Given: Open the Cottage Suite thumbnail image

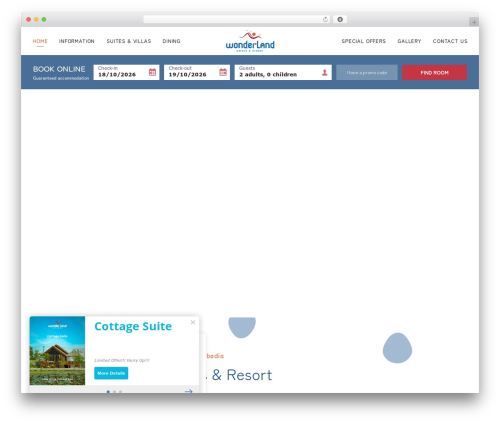Looking at the screenshot, I should pos(57,351).
